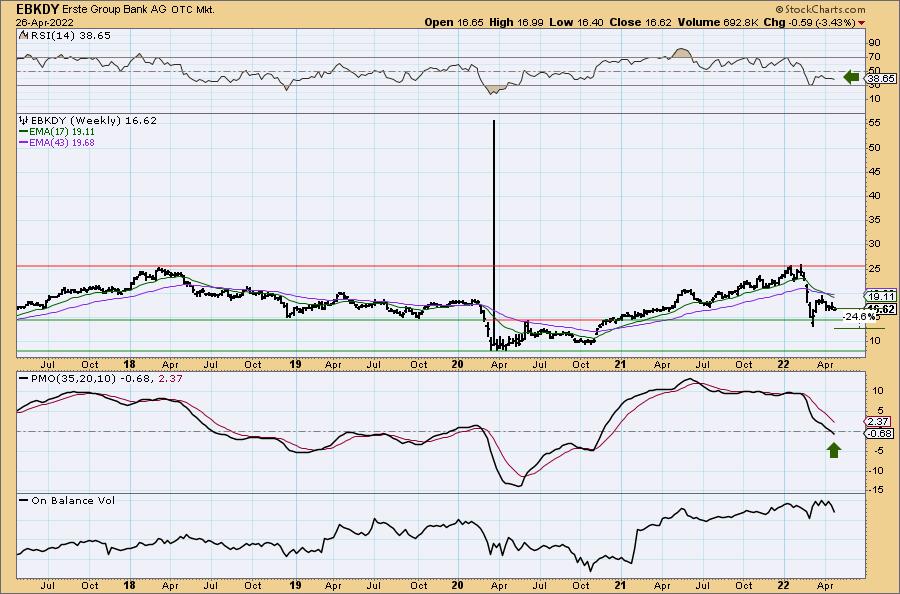Click the 55 price axis label
Viewport: 900px width, 594px height.
point(875,123)
